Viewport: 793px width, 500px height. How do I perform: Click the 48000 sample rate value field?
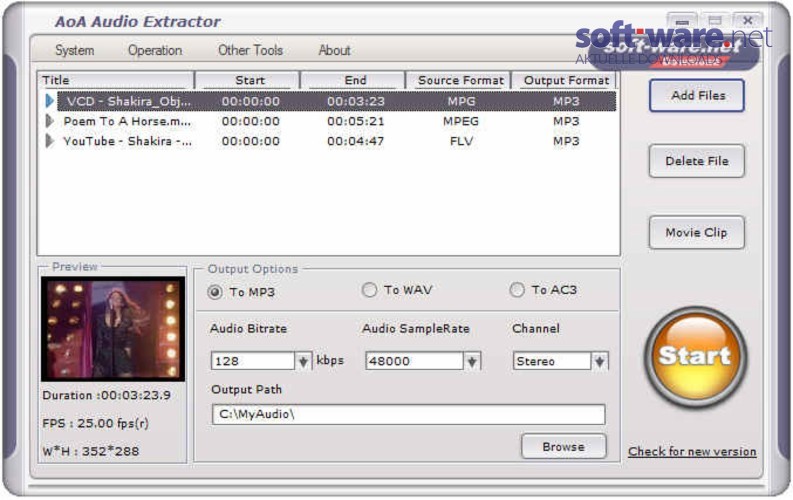tap(414, 361)
